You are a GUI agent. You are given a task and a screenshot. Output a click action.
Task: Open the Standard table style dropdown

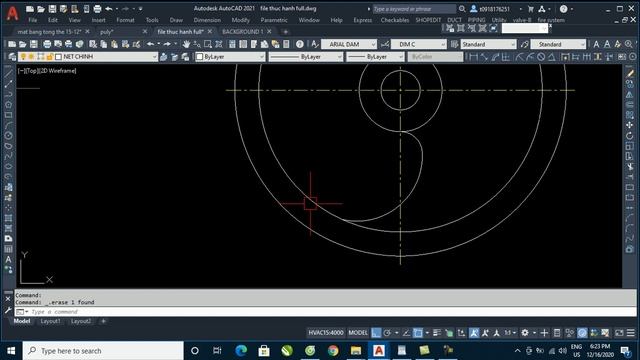click(513, 44)
